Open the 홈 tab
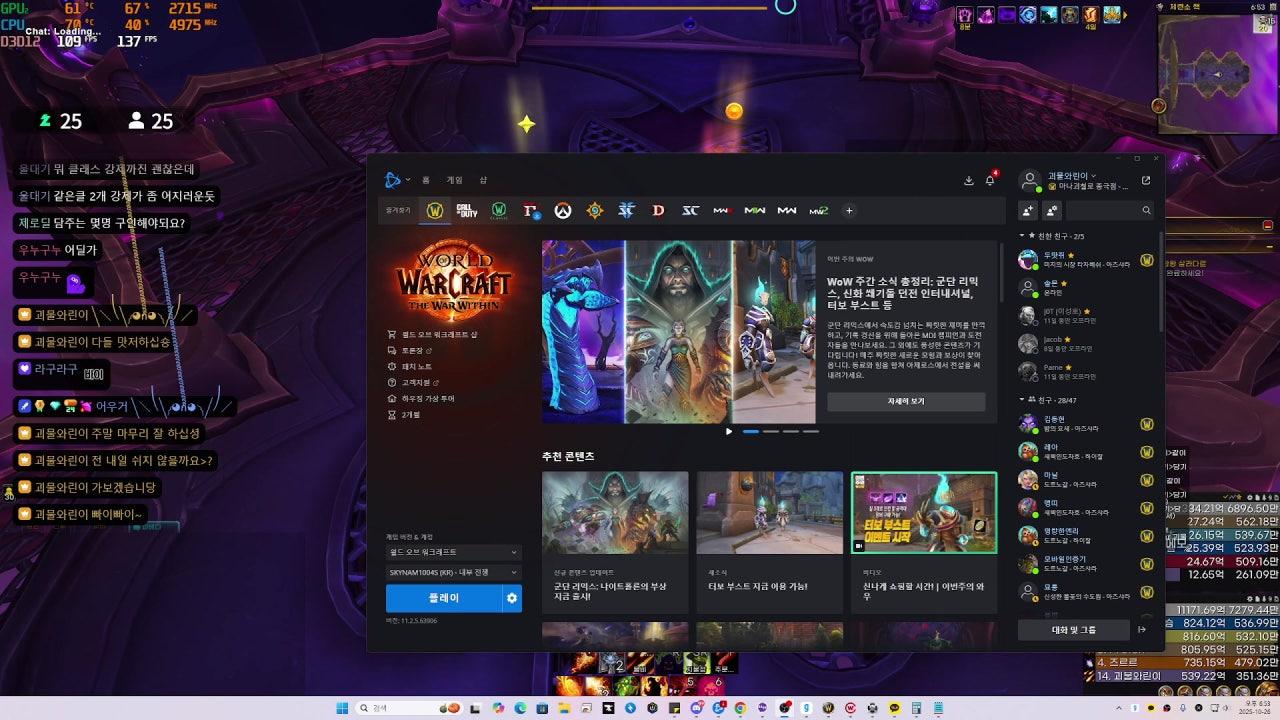1280x720 pixels. (x=426, y=180)
